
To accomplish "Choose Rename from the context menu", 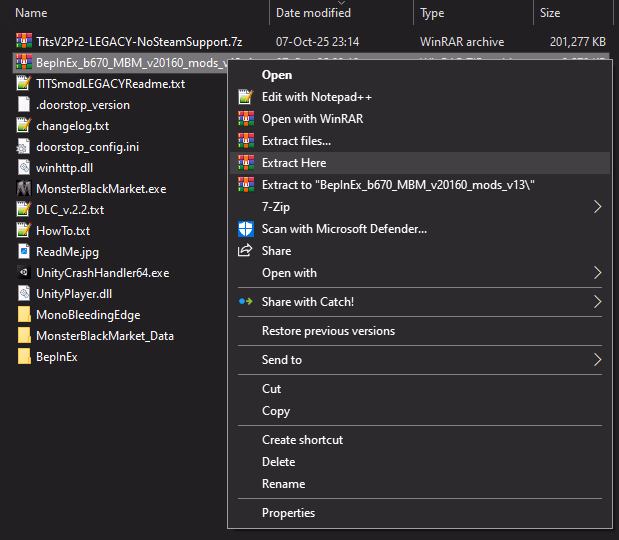I will tap(283, 484).
